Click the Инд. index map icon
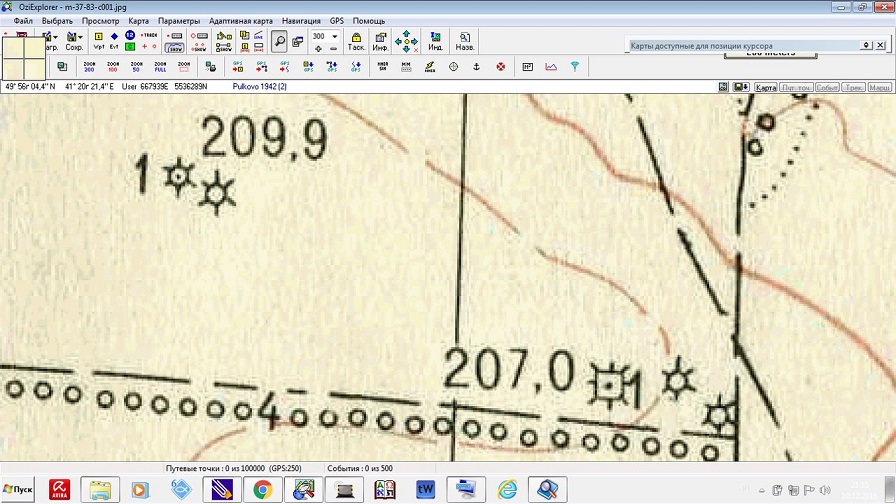This screenshot has height=504, width=896. [x=435, y=41]
